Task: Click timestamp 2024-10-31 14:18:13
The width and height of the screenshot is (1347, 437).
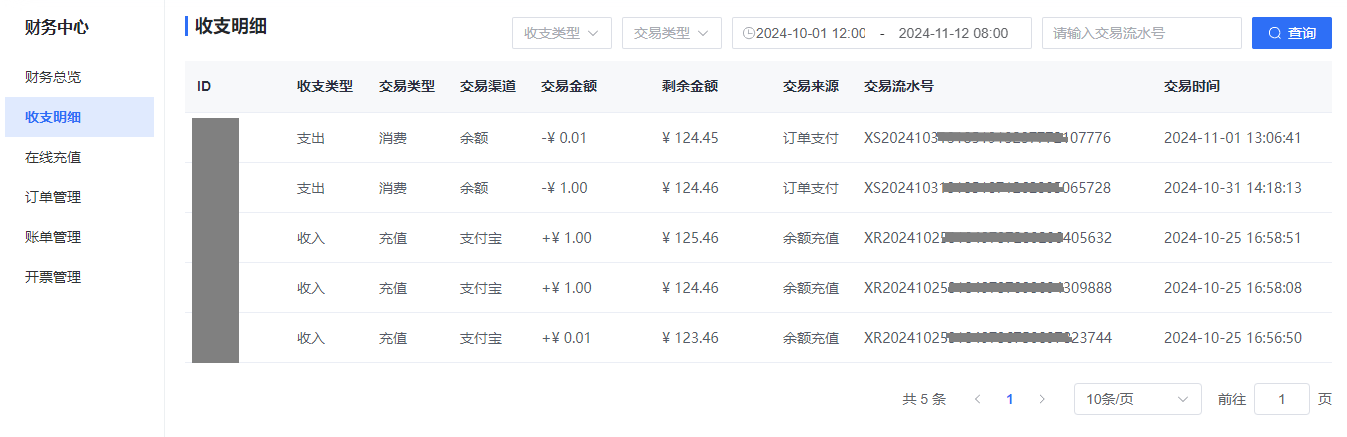Action: coord(1233,188)
